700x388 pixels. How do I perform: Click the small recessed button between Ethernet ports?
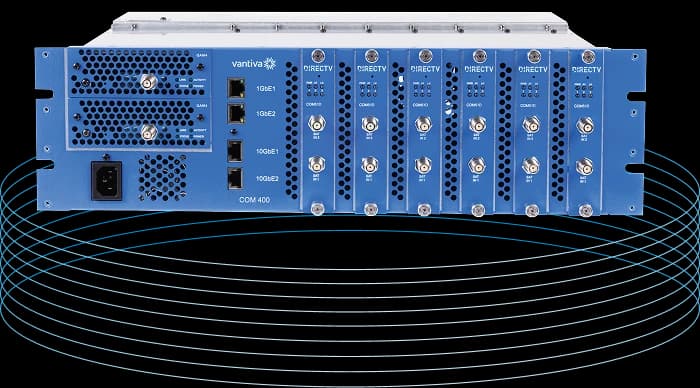(x=234, y=132)
